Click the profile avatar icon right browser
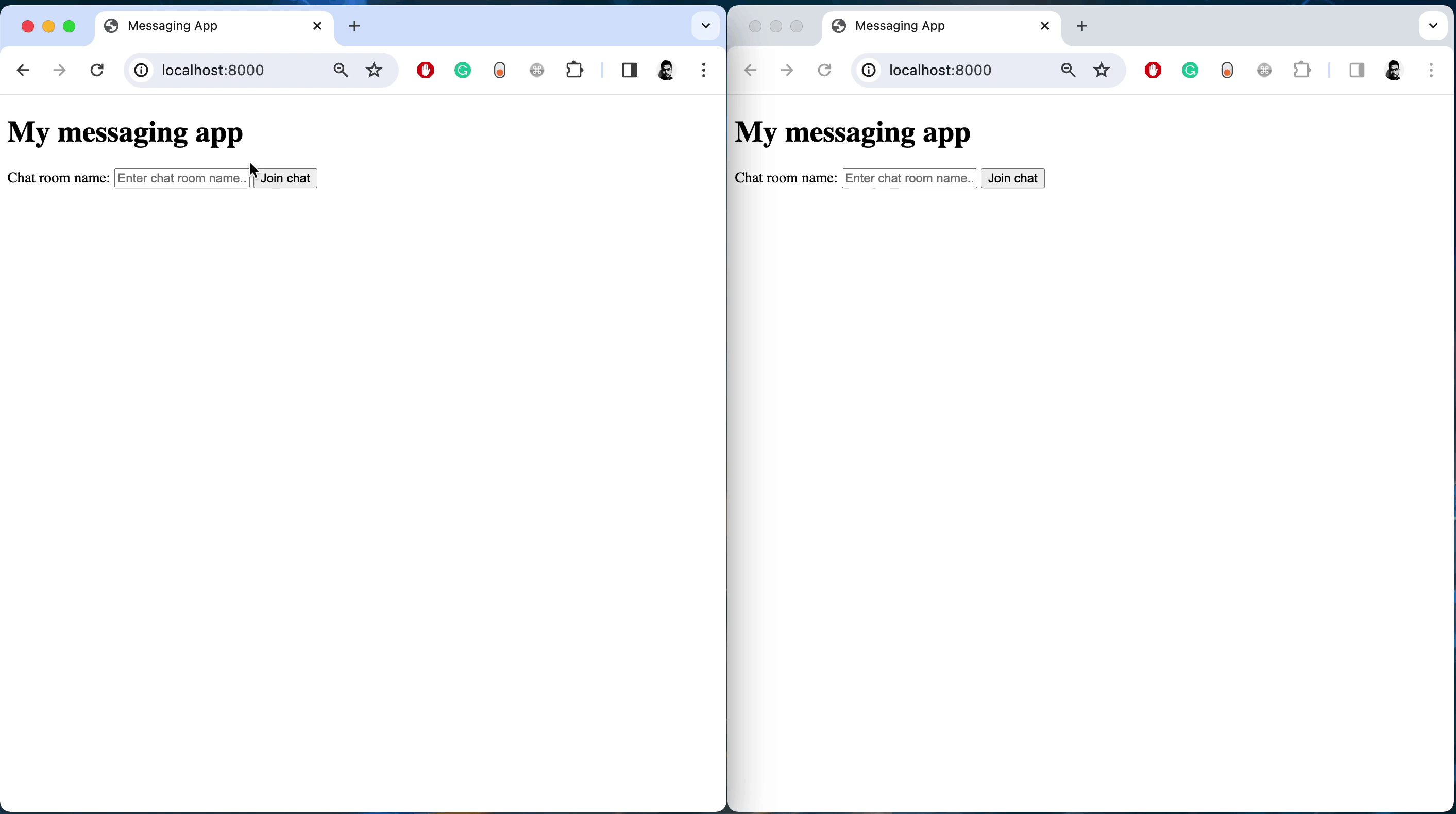 pyautogui.click(x=1393, y=70)
